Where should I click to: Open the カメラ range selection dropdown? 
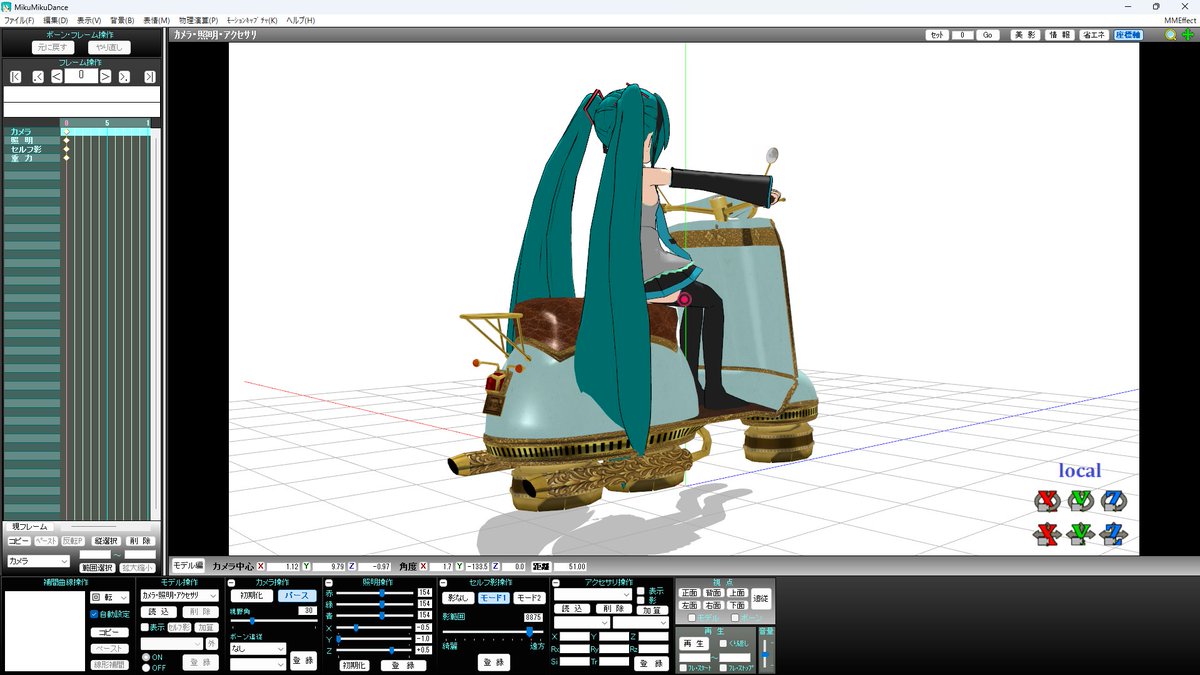(x=38, y=562)
